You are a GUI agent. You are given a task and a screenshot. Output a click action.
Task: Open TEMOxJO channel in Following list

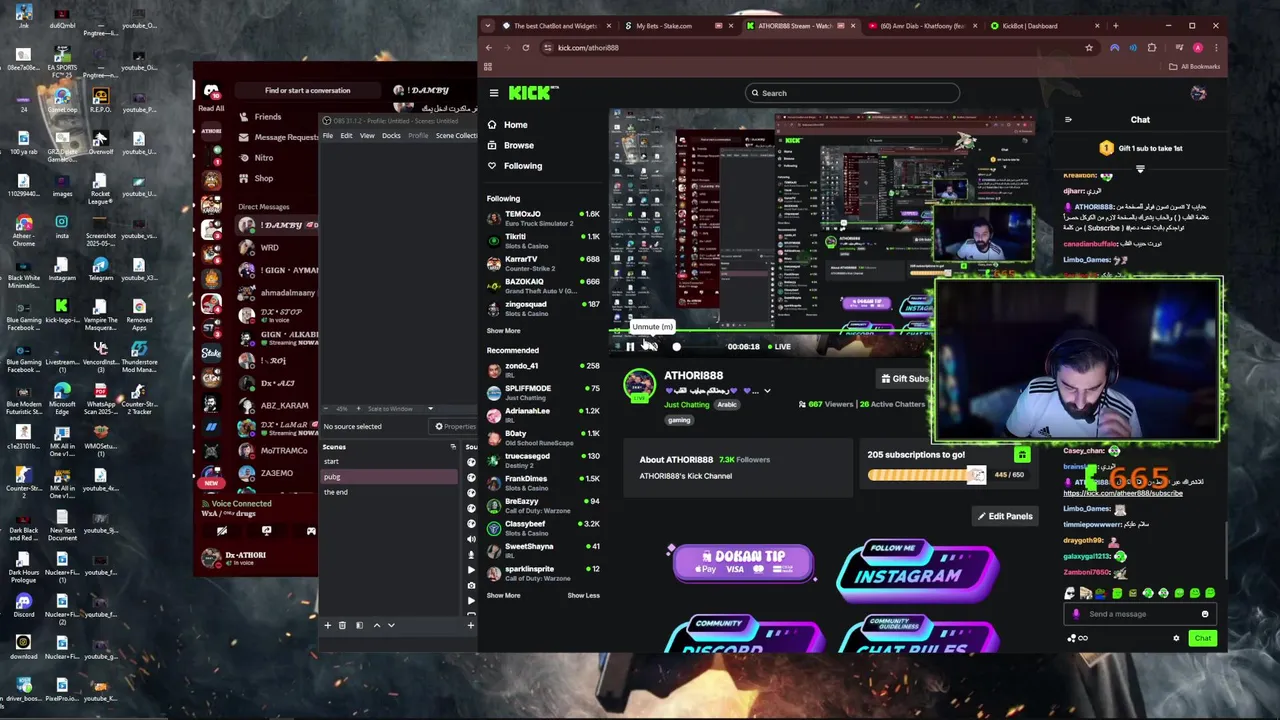point(543,218)
